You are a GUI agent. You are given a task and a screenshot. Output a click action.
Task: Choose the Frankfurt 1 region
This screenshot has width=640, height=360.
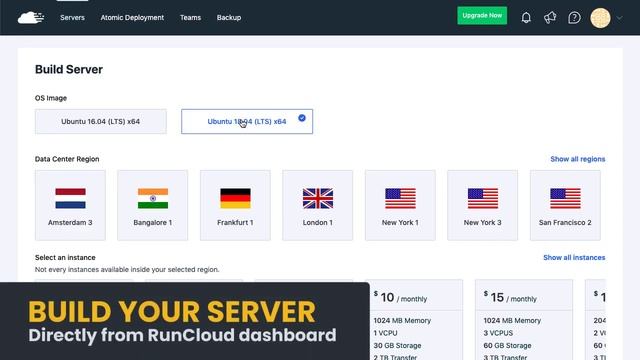point(235,205)
